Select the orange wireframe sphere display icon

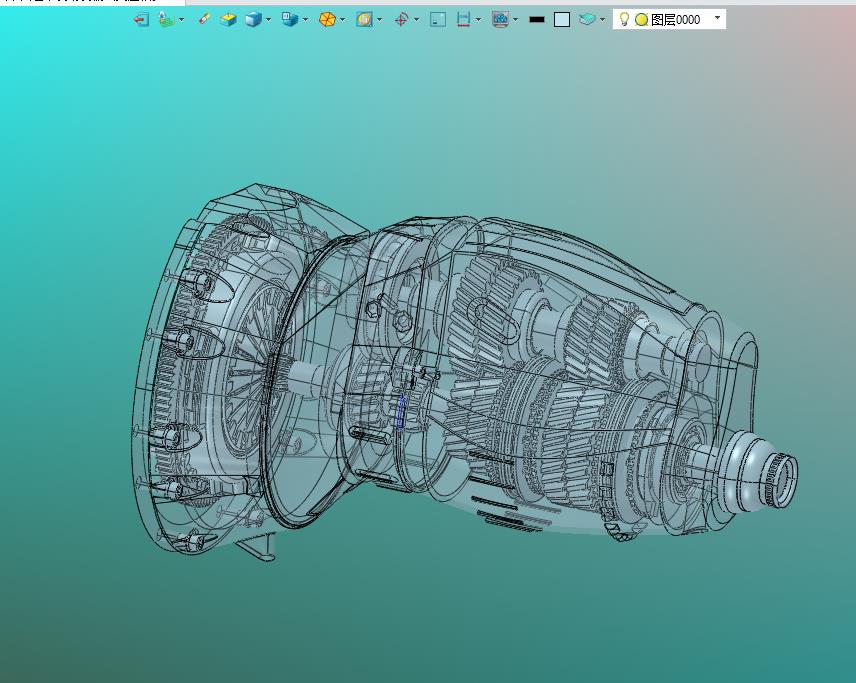click(x=327, y=19)
